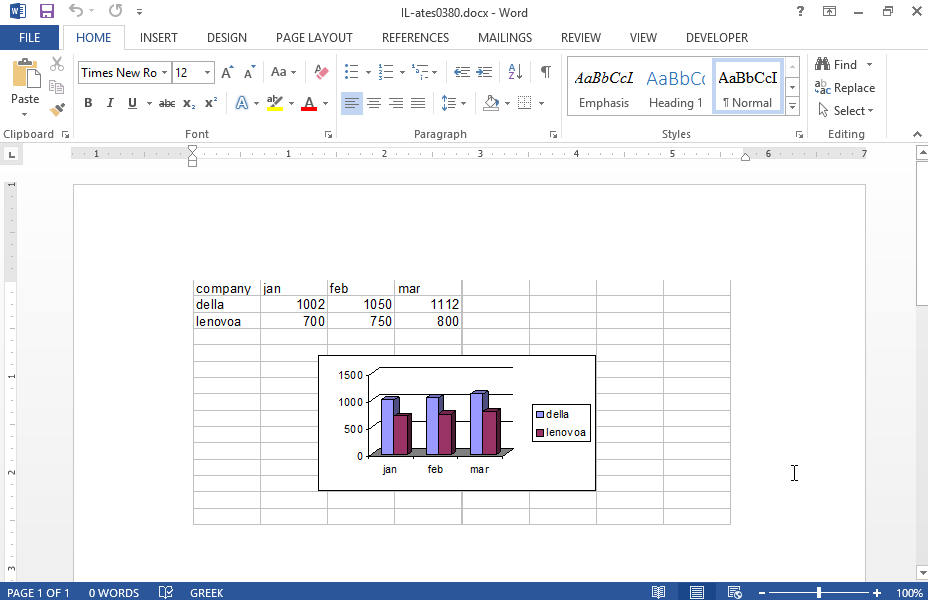Toggle Strikethrough formatting

tap(167, 104)
